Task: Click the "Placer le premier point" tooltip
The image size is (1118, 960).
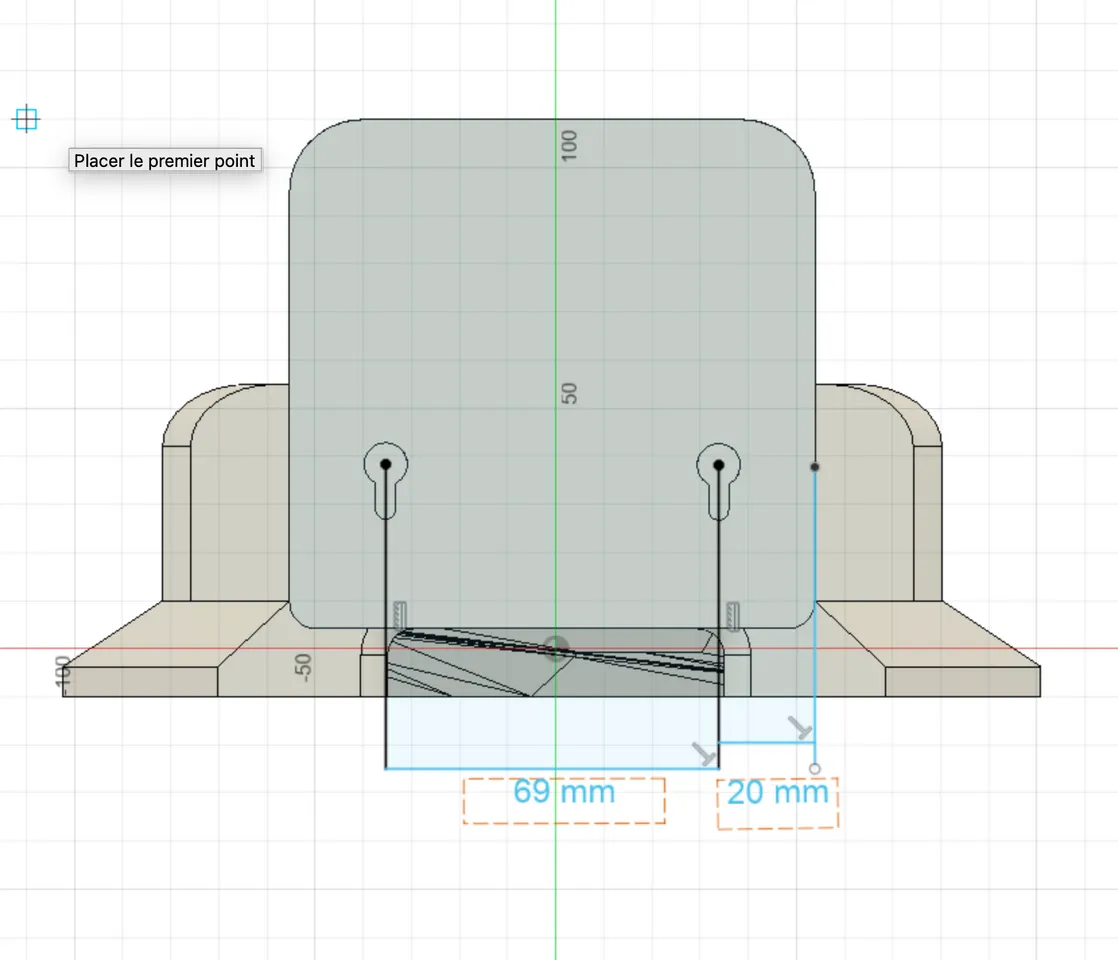Action: coord(165,160)
